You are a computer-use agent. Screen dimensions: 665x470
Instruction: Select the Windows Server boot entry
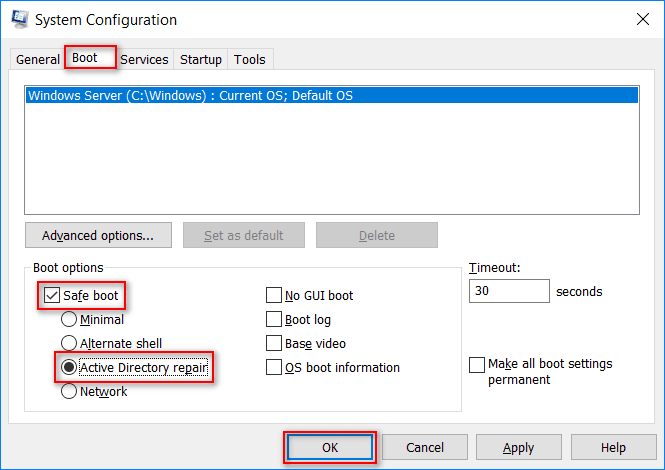[190, 96]
